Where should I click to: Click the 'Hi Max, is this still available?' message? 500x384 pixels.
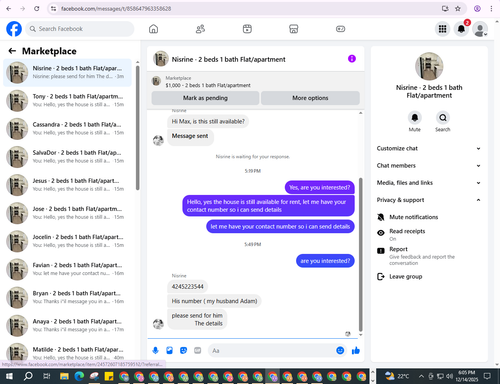(208, 122)
